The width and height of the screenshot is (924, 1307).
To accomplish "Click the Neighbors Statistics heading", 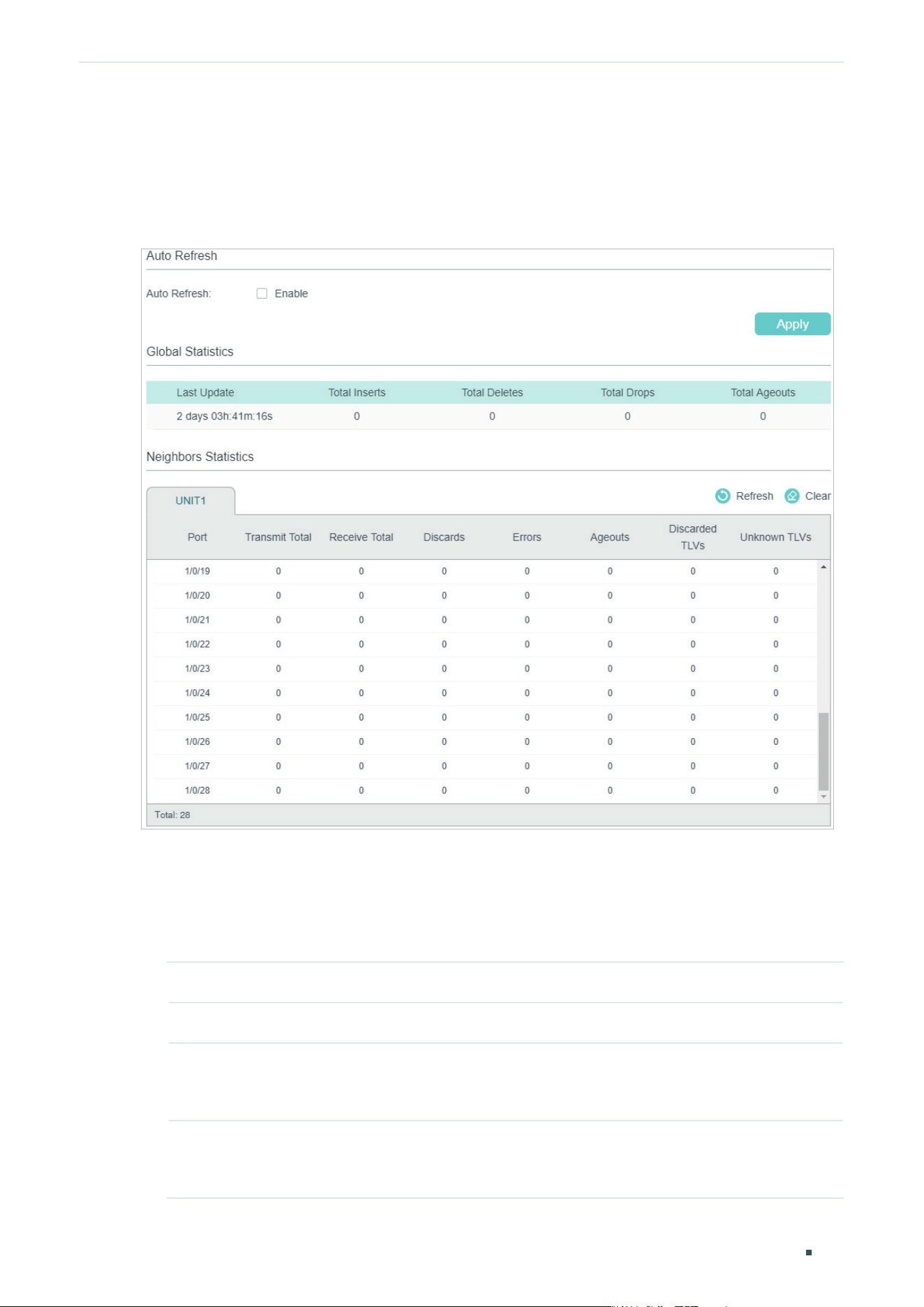I will (x=200, y=457).
